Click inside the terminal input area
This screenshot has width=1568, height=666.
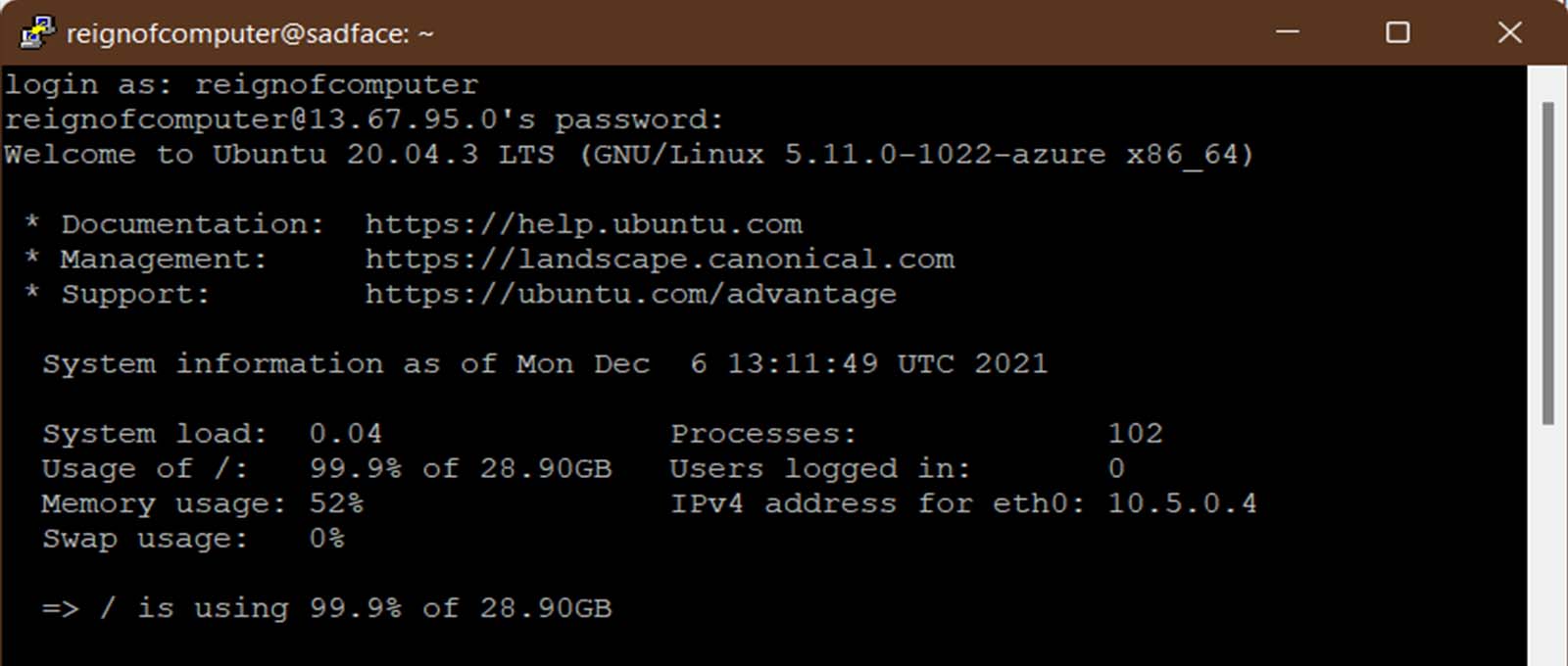[686, 646]
